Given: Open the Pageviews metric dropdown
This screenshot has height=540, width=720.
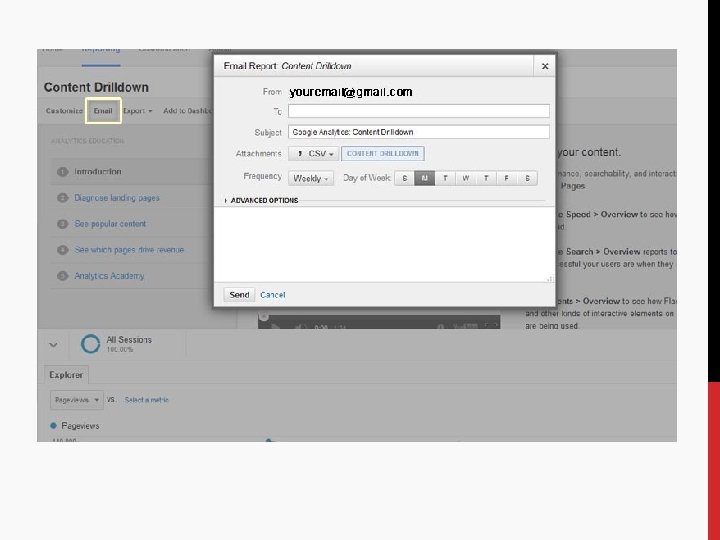Looking at the screenshot, I should coord(77,400).
